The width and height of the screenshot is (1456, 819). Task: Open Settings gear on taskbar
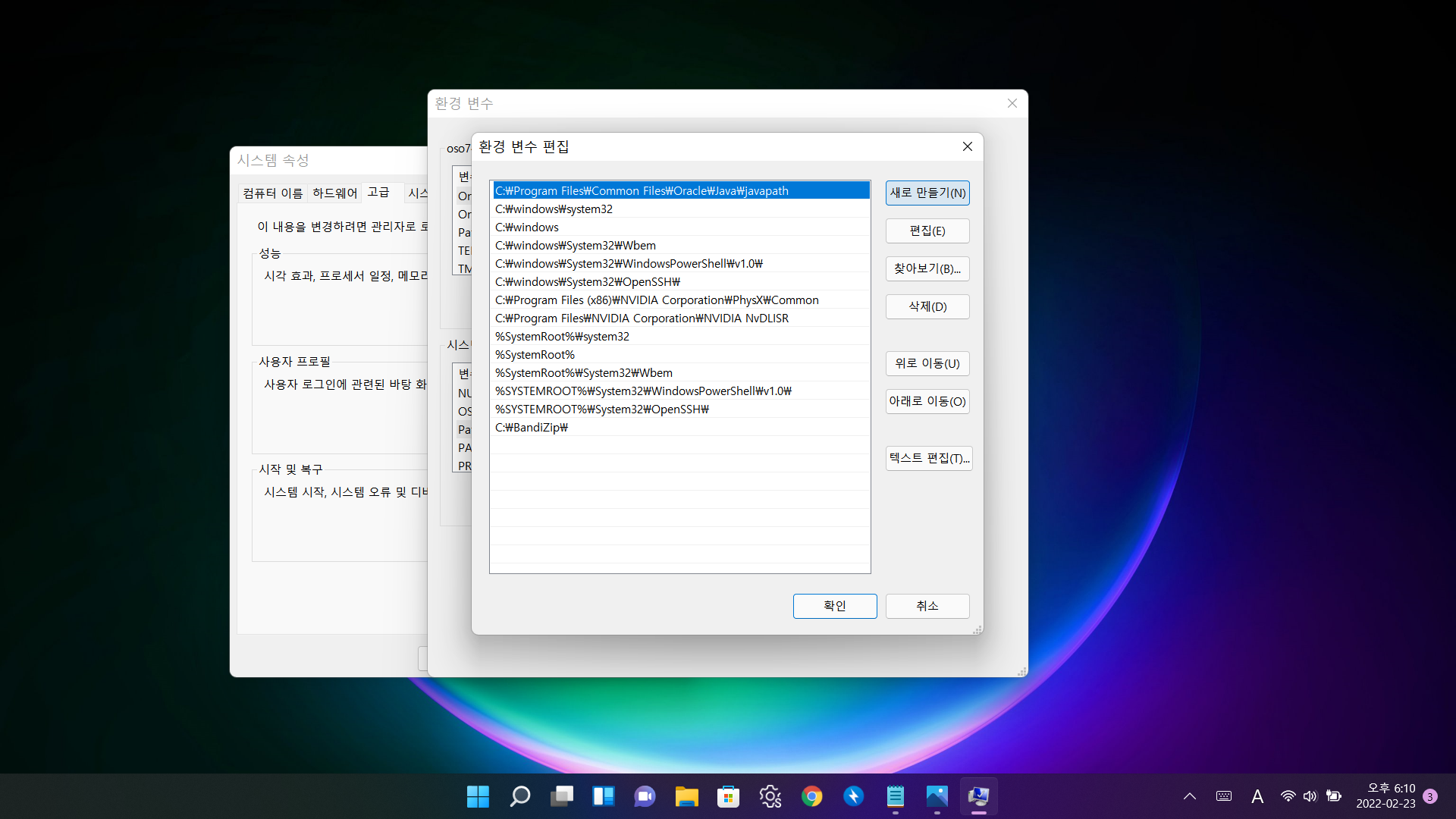770,796
